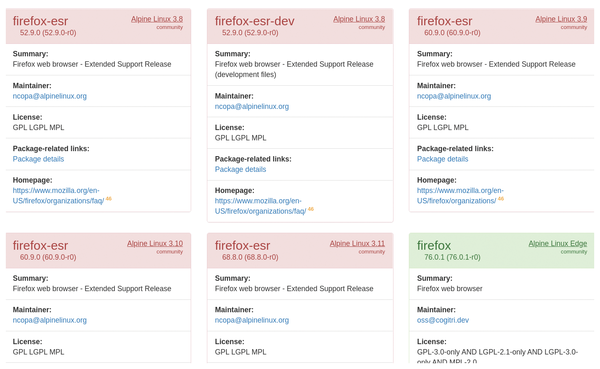Click firefox-esr title on the Alpine Linux 3.11 card
600x369 pixels.
pos(242,245)
